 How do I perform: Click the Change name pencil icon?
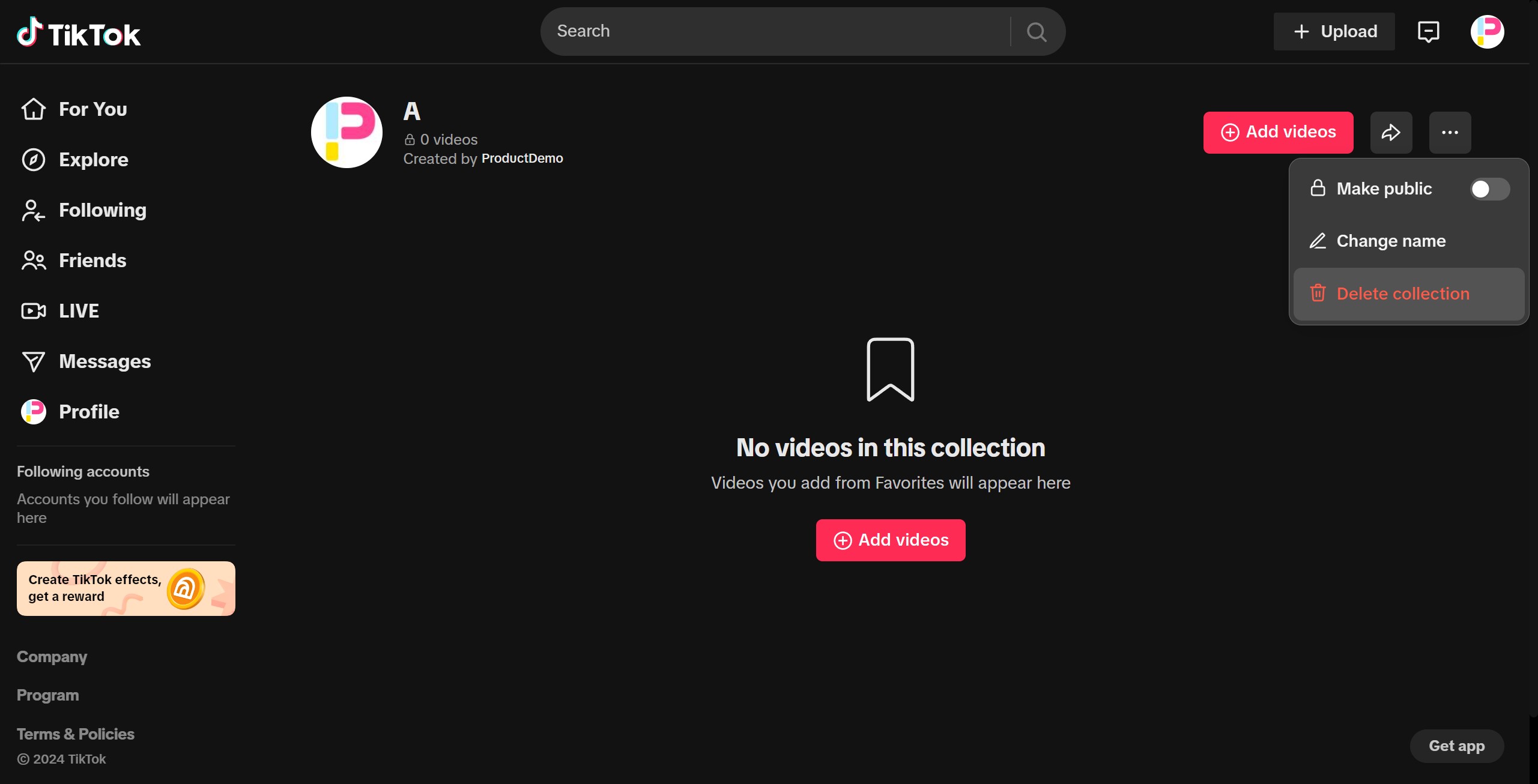point(1318,241)
